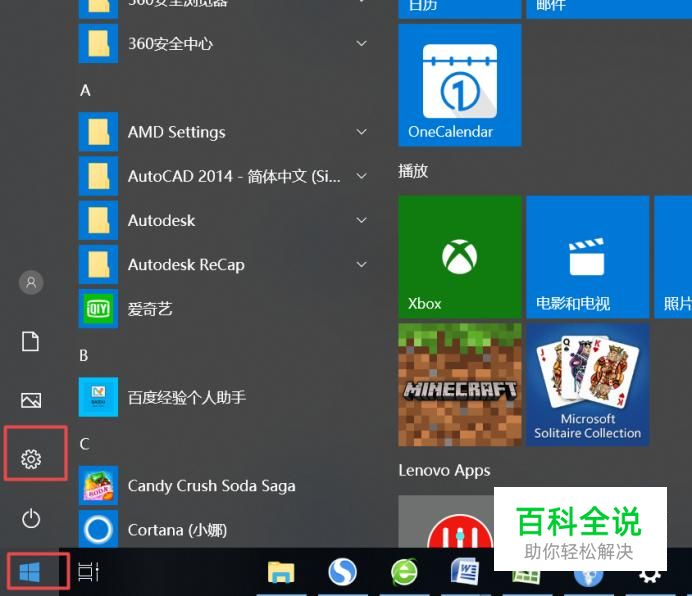Click the Autodesk folder icon
692x596 pixels.
point(98,220)
